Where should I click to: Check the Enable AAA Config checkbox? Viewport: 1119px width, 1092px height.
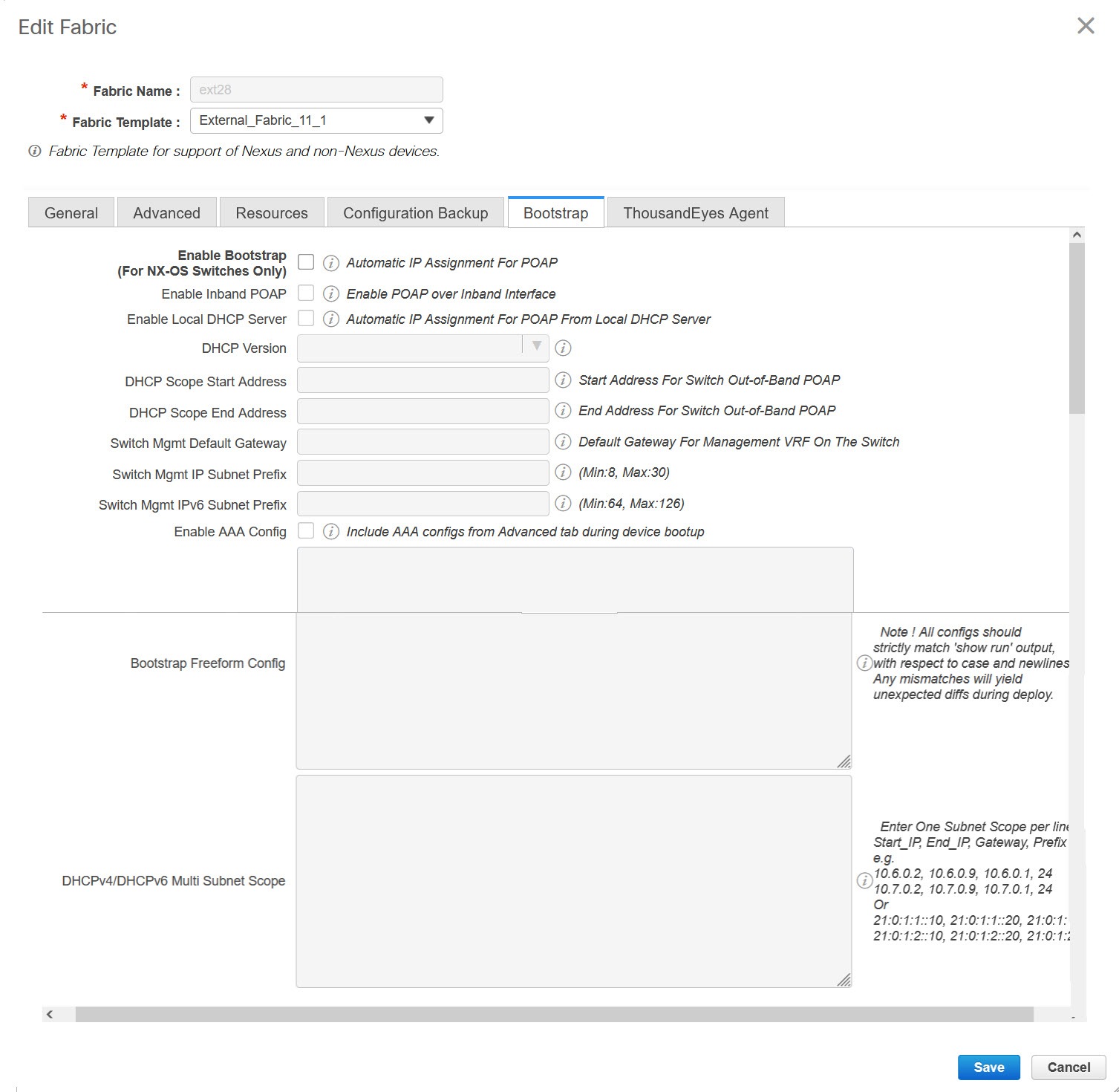pyautogui.click(x=305, y=530)
